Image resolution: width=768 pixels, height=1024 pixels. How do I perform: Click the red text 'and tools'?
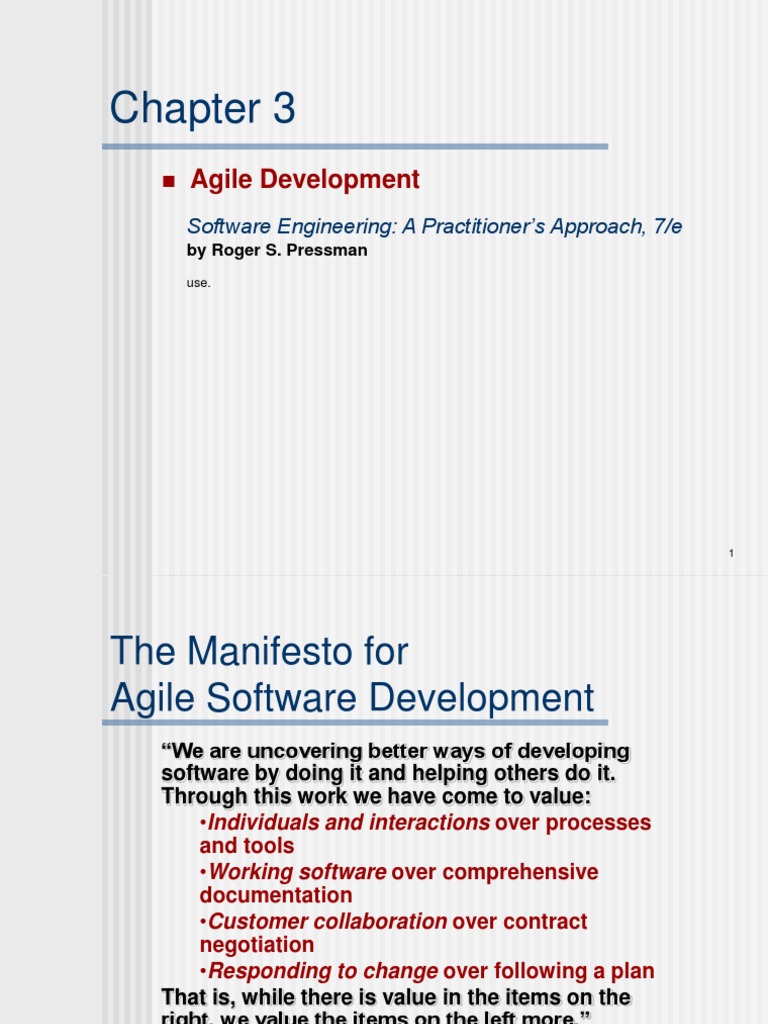point(247,846)
